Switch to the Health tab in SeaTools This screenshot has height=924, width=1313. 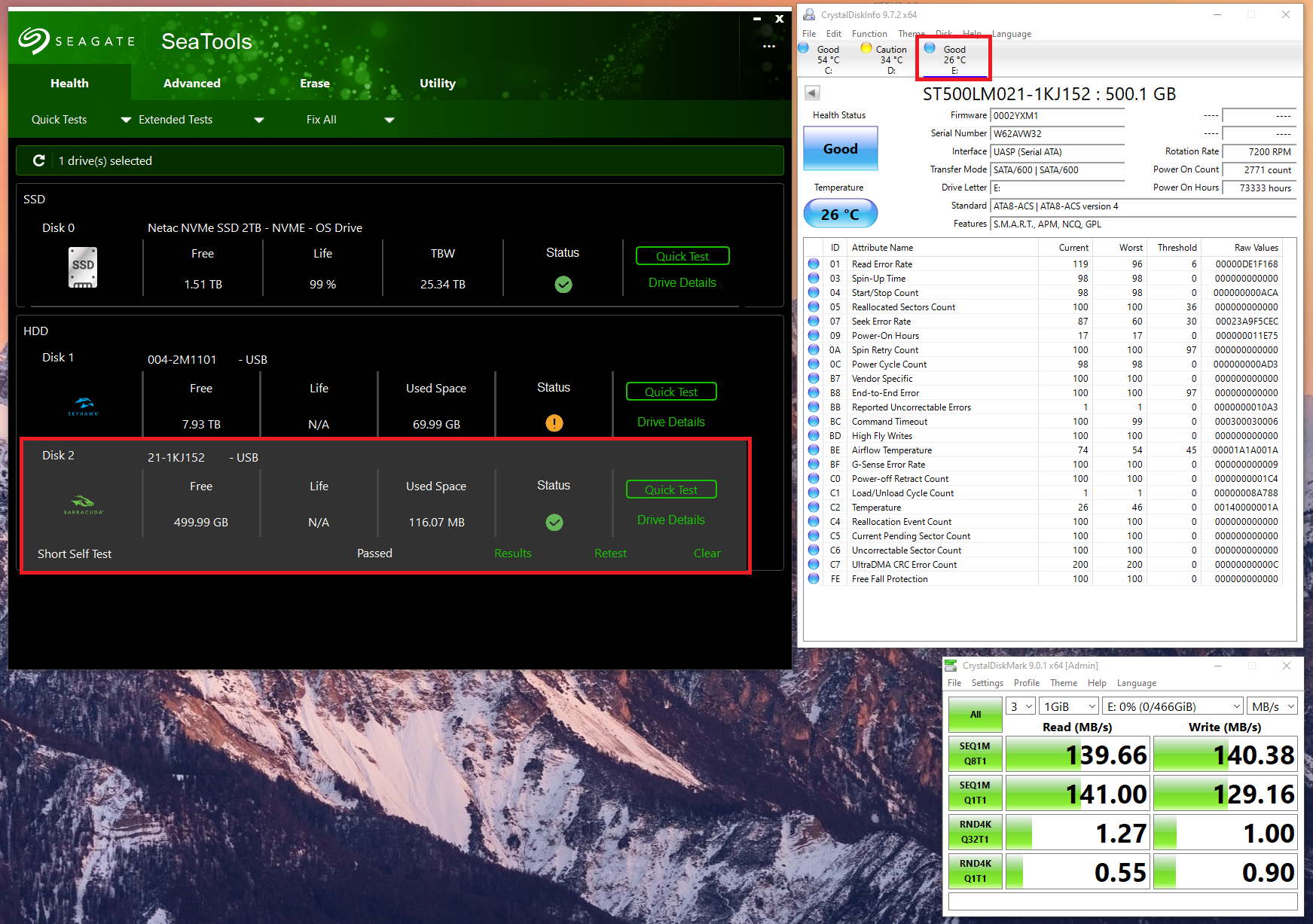[69, 83]
